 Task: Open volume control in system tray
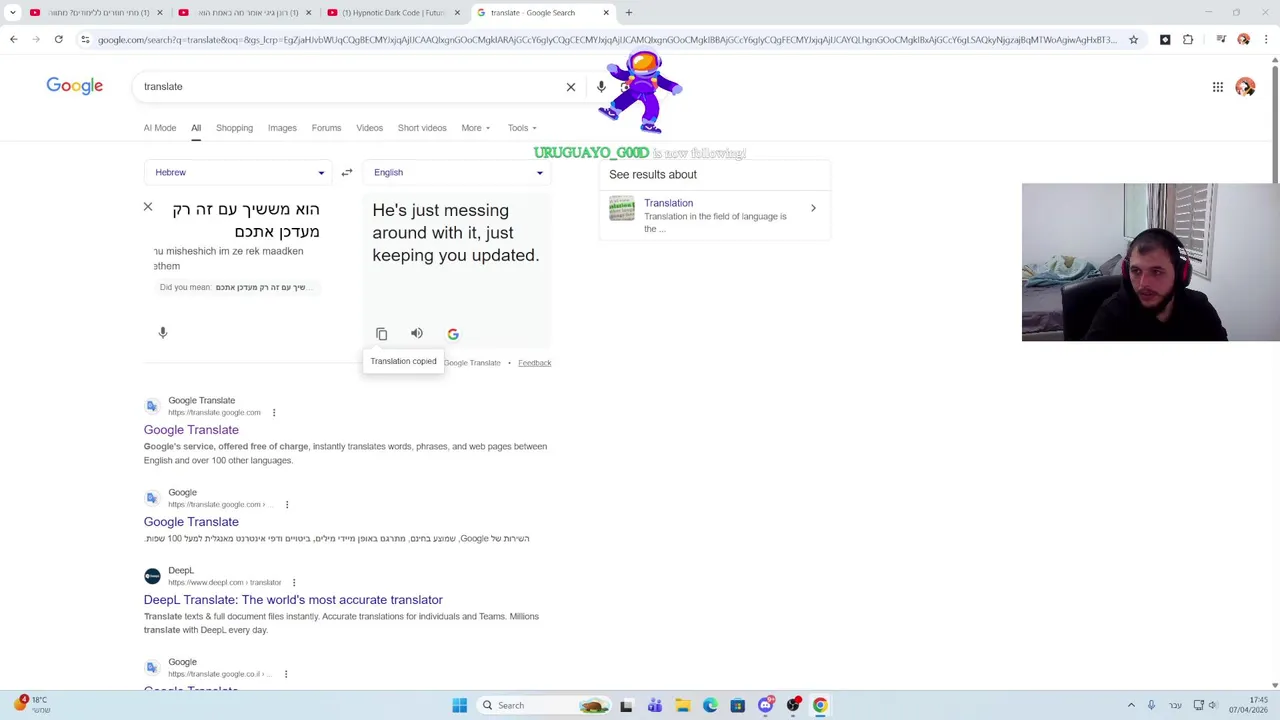[x=1213, y=705]
